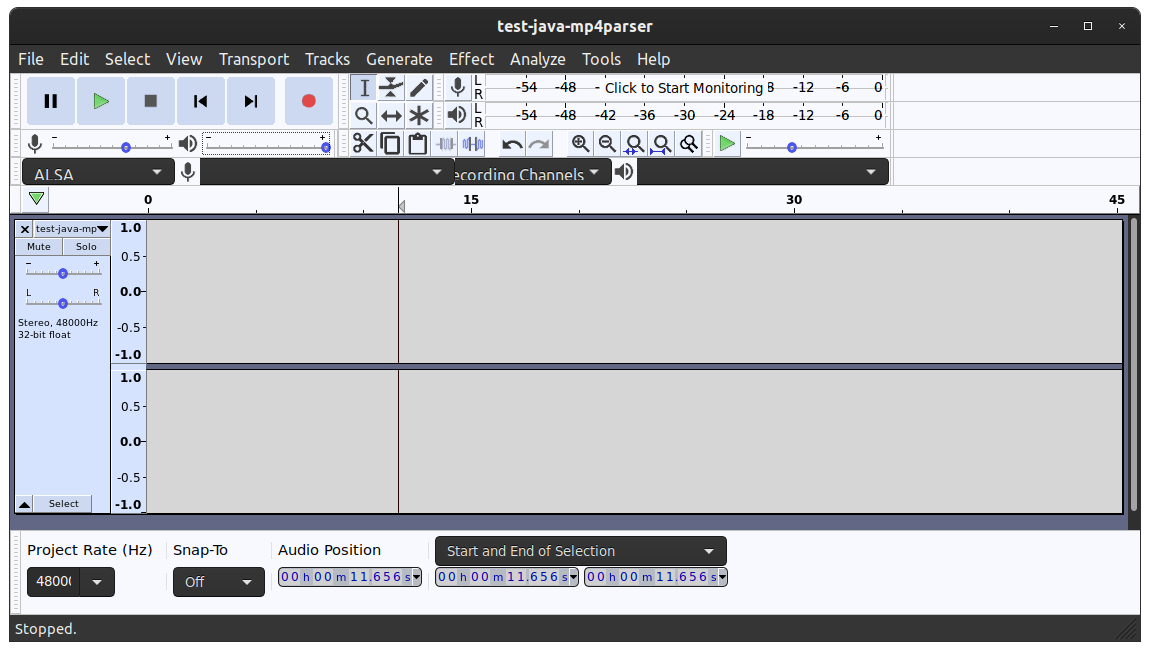Viewport: 1150px width, 651px height.
Task: Click the Project Rate 48000 input field
Action: click(54, 583)
